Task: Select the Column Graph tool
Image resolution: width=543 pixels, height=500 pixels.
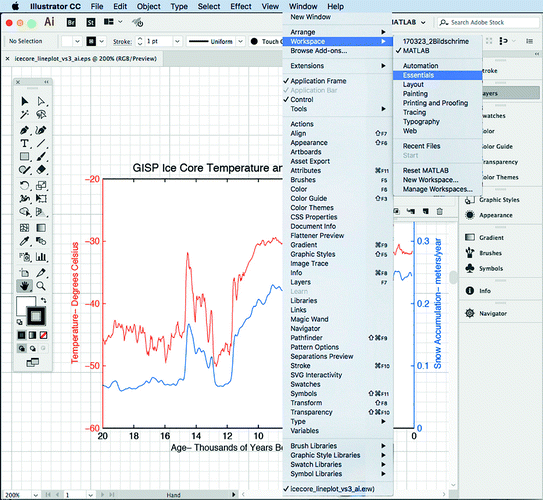Action: pyautogui.click(x=41, y=257)
